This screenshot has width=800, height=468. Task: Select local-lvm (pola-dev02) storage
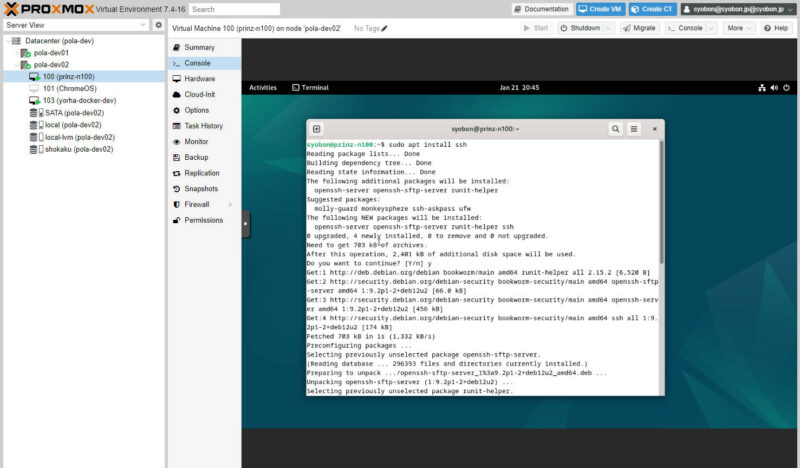tap(80, 137)
